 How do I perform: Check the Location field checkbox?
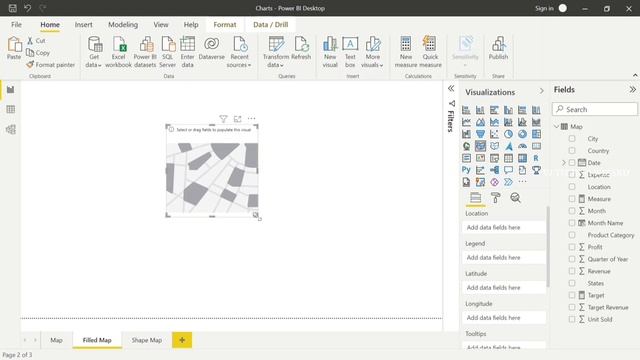coord(572,187)
